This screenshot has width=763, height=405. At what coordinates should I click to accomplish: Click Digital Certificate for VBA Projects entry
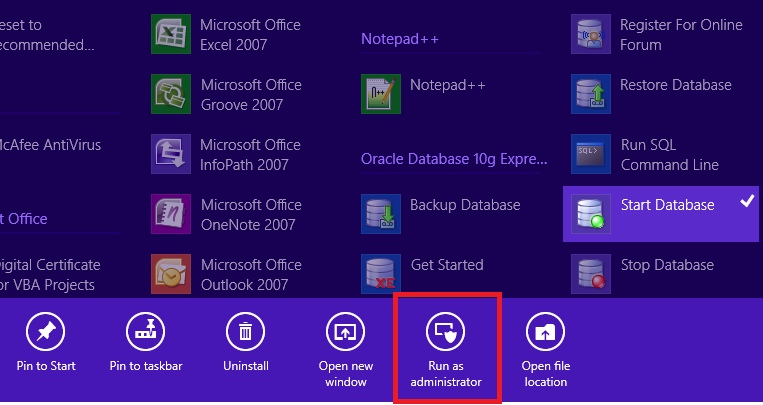[50, 274]
